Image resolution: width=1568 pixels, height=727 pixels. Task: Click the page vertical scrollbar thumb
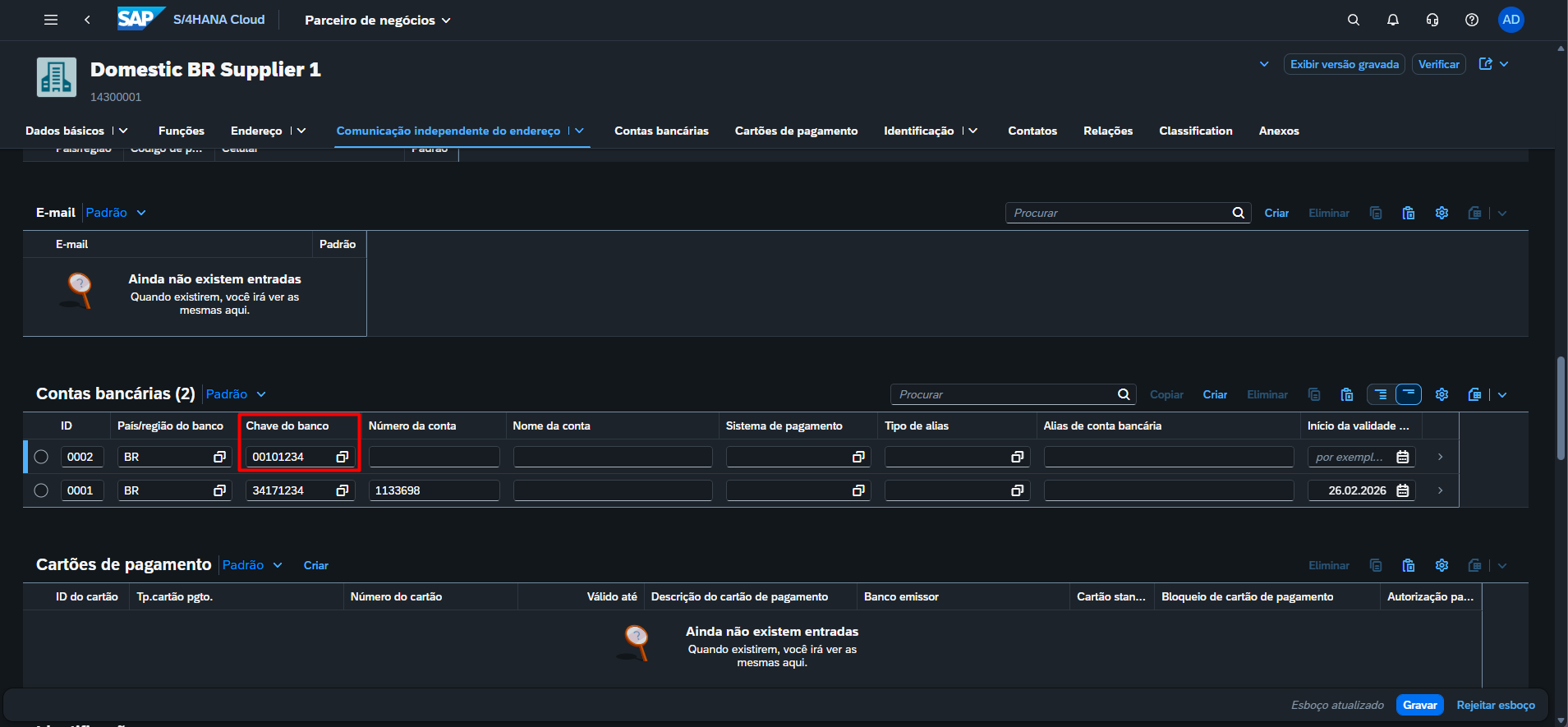pos(1561,408)
